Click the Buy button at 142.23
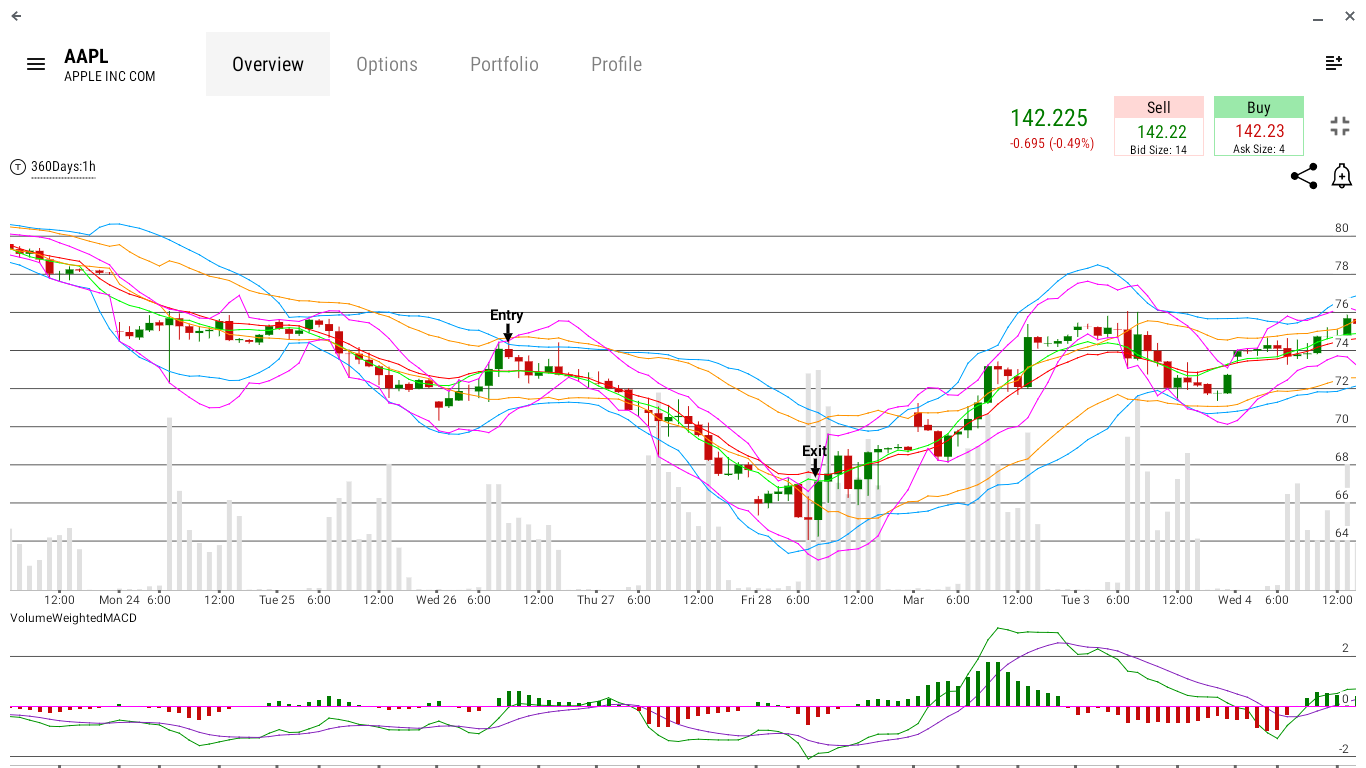 1259,126
